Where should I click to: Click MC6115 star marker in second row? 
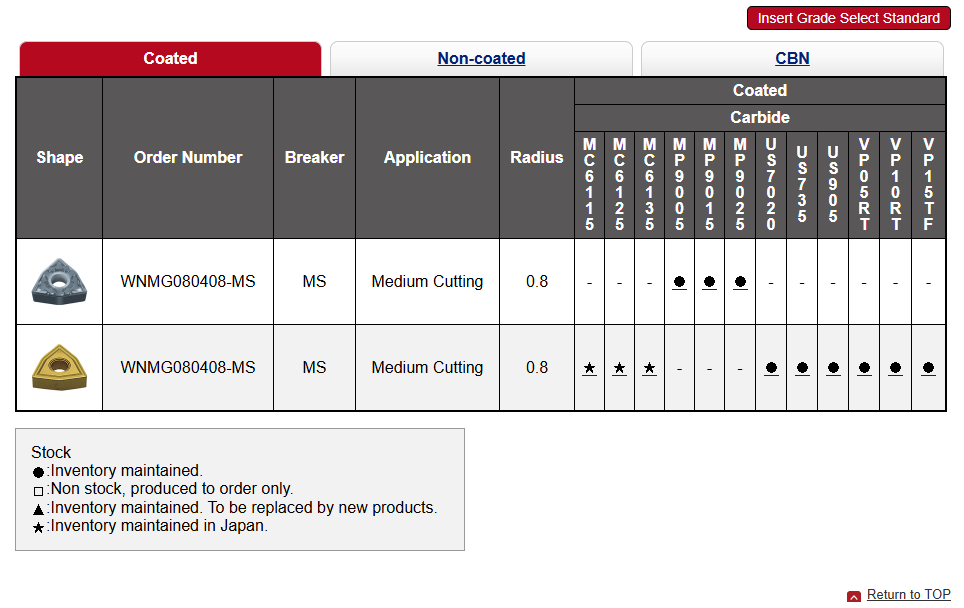click(x=589, y=368)
